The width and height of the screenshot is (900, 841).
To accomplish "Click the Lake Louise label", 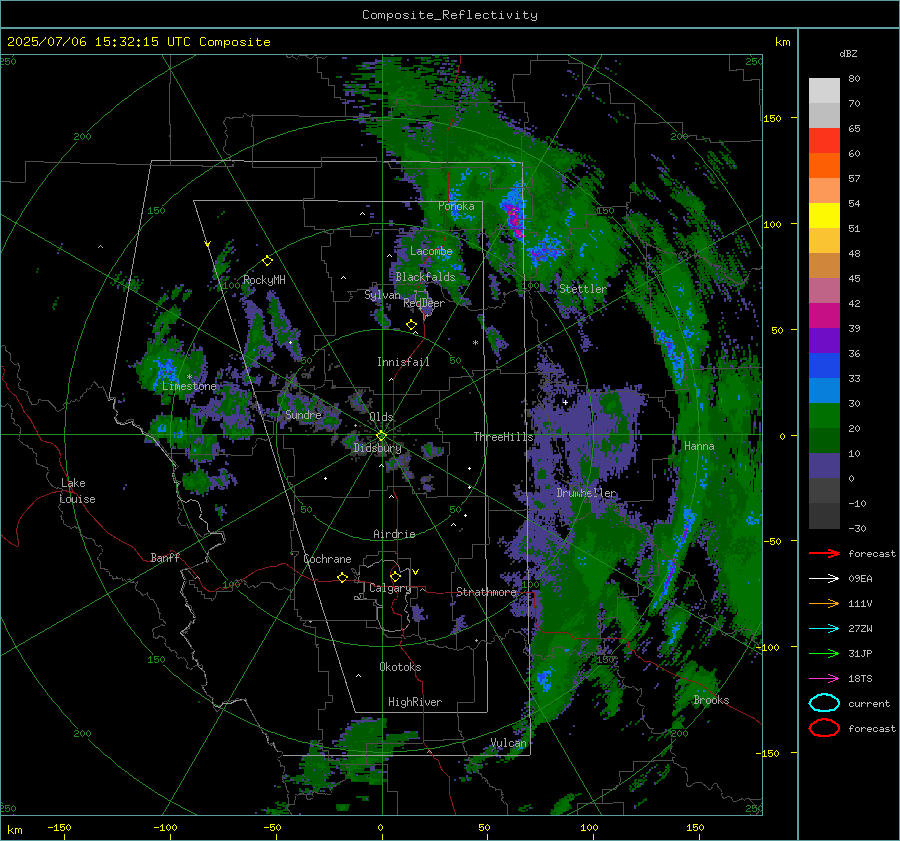I will click(77, 491).
